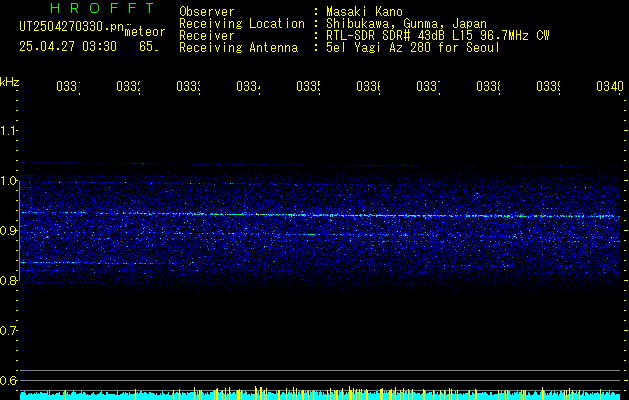The height and width of the screenshot is (400, 629).
Task: Click the 0331 time marker
Action: tap(68, 86)
